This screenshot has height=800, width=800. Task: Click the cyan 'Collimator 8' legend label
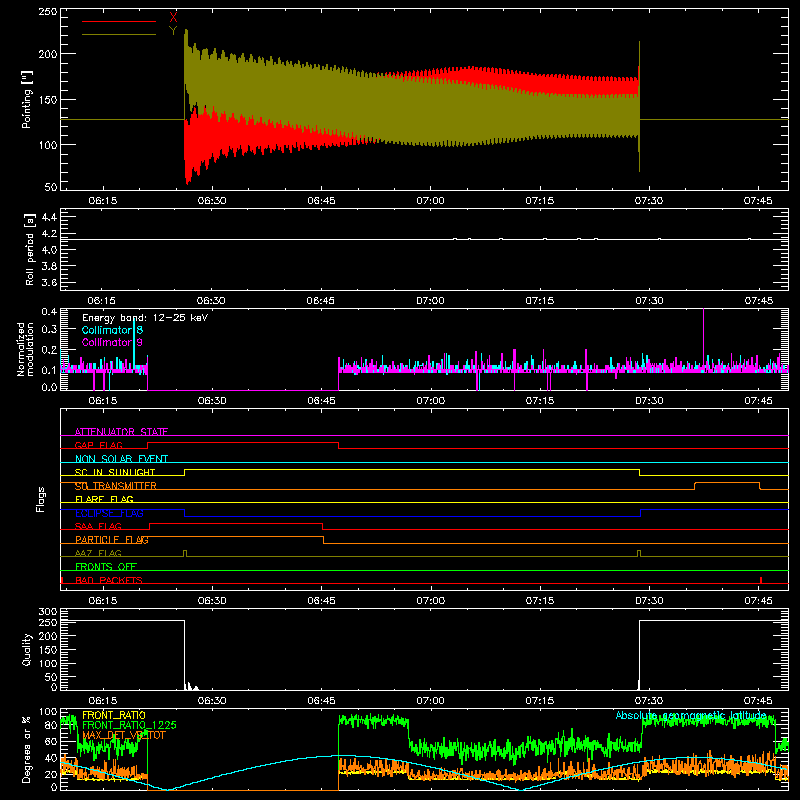click(x=112, y=330)
